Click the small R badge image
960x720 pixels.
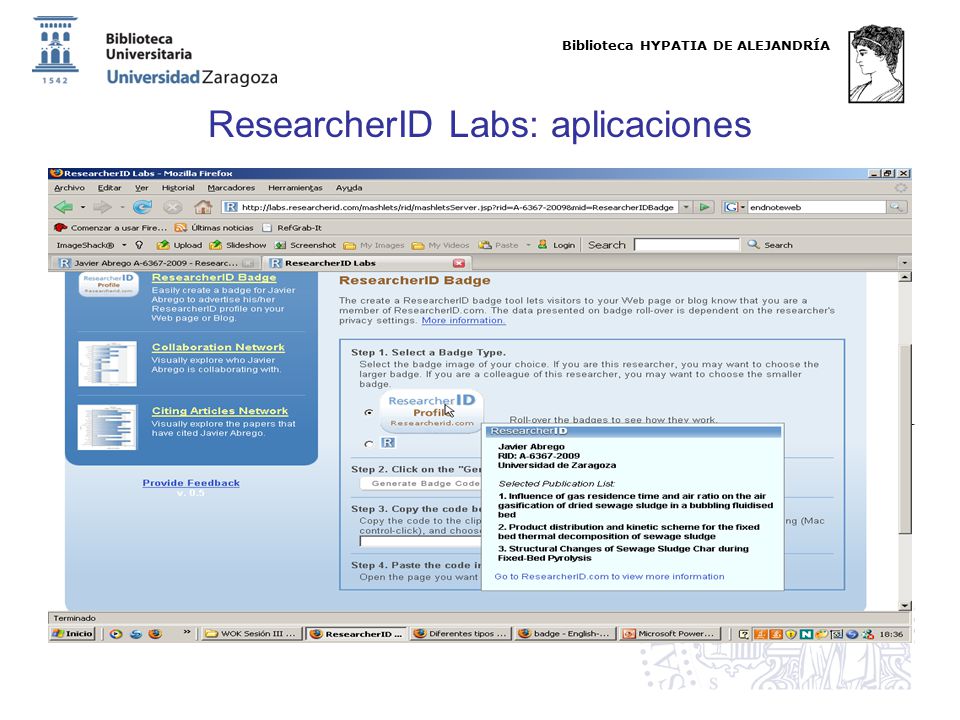[x=388, y=443]
